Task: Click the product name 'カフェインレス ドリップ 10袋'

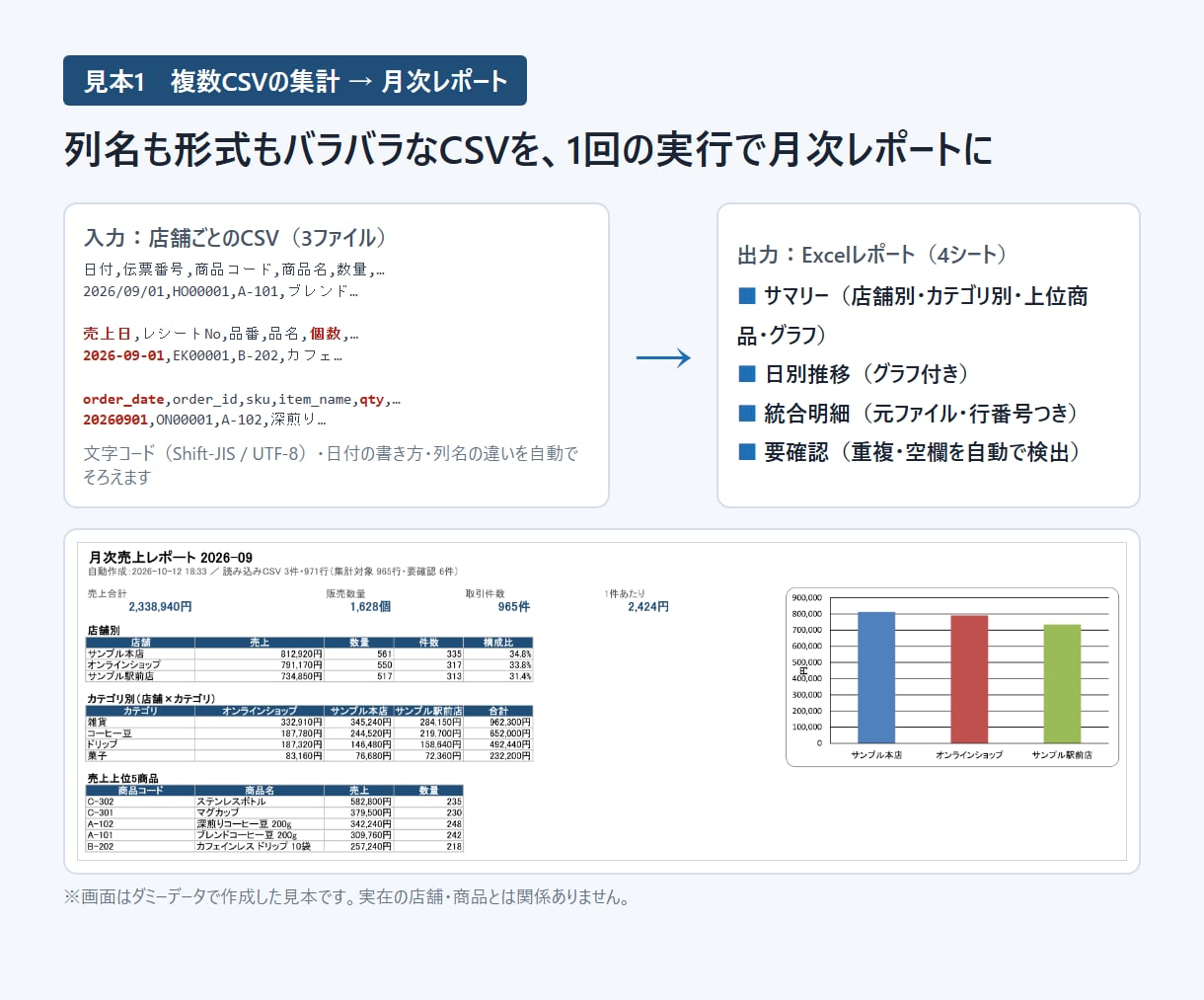Action: pos(254,846)
